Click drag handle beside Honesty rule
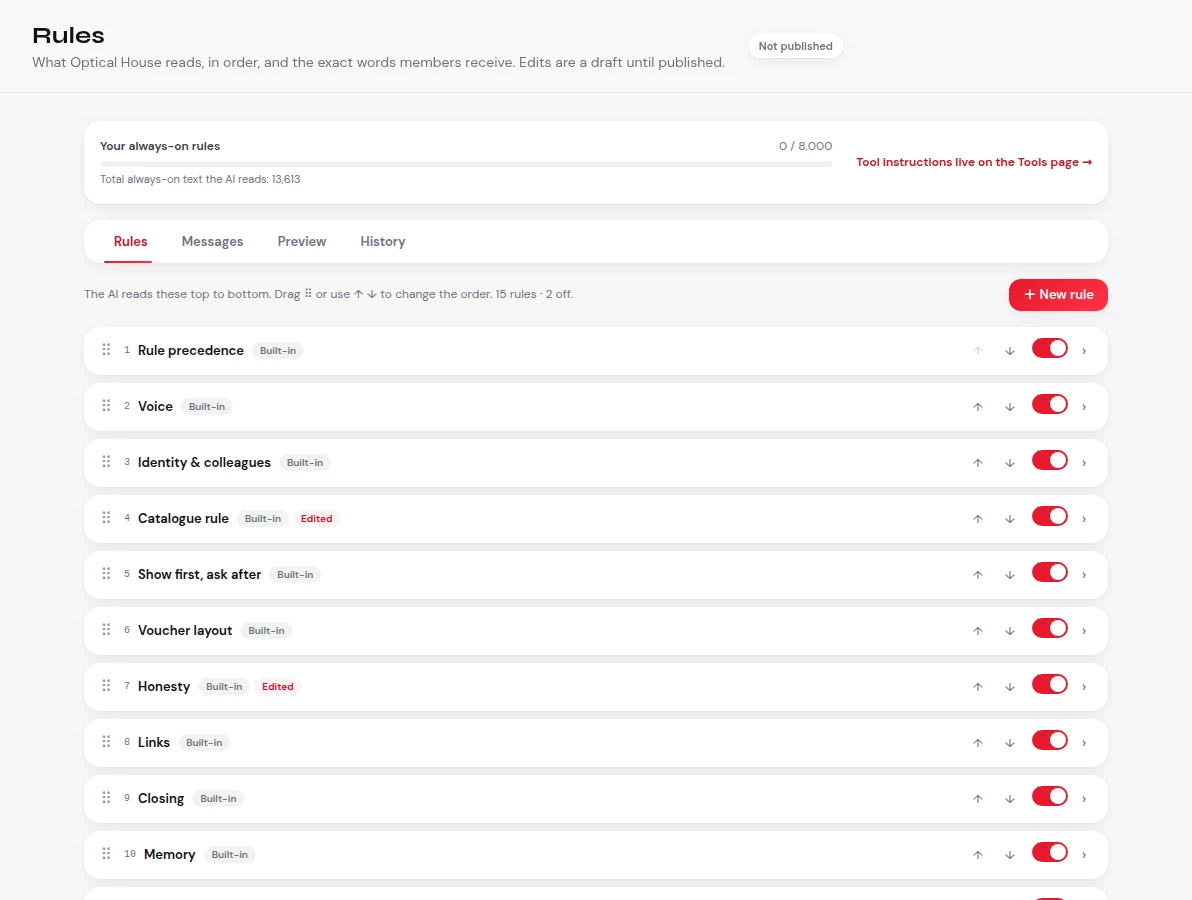1192x900 pixels. click(106, 686)
